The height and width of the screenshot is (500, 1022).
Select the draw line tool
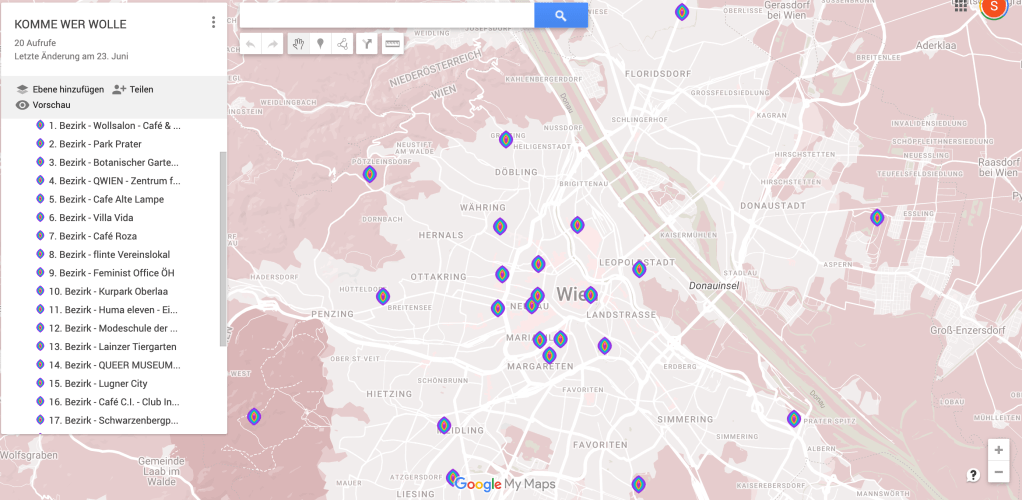click(343, 44)
